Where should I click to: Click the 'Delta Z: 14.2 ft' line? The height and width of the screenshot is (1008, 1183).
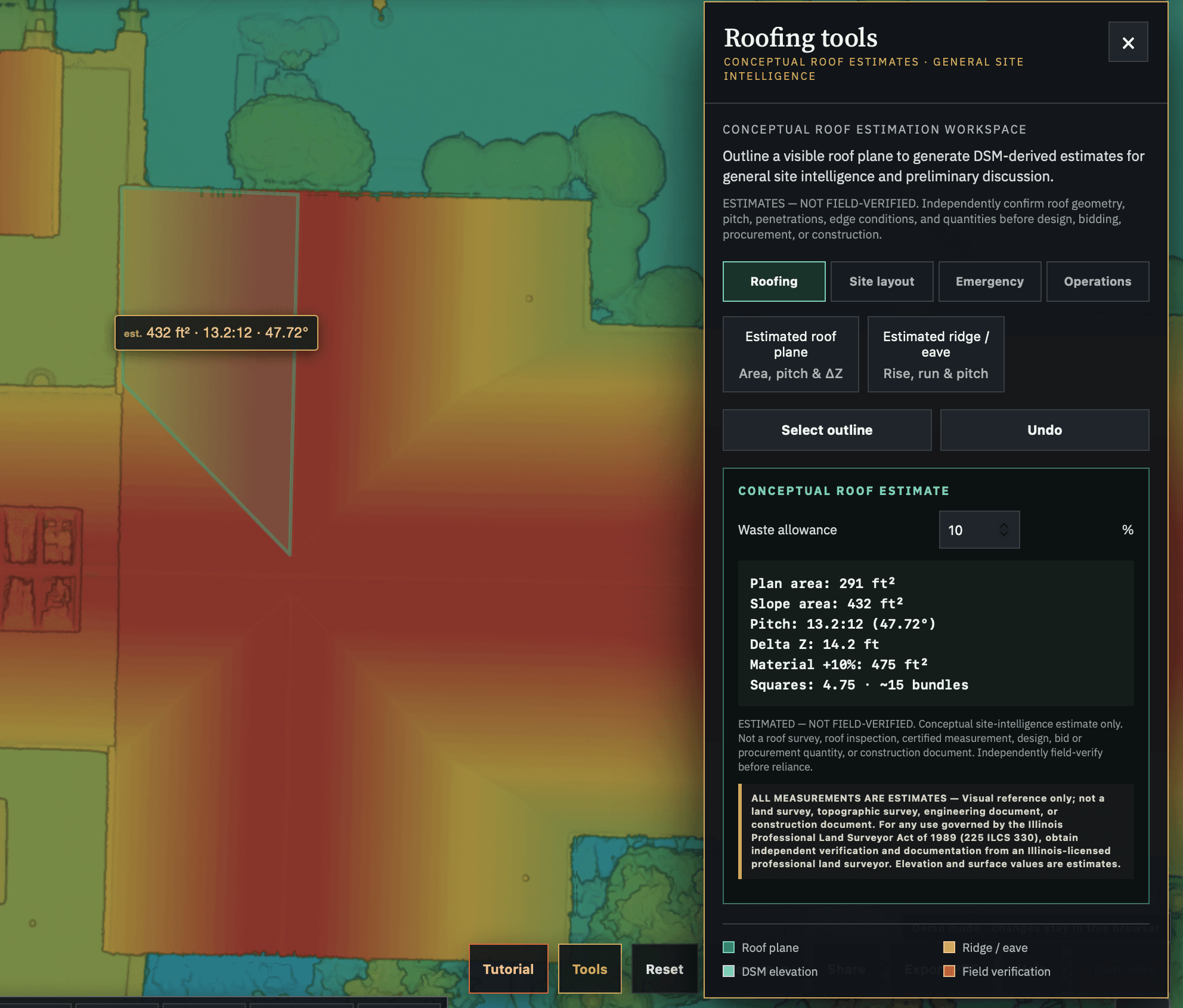(815, 644)
